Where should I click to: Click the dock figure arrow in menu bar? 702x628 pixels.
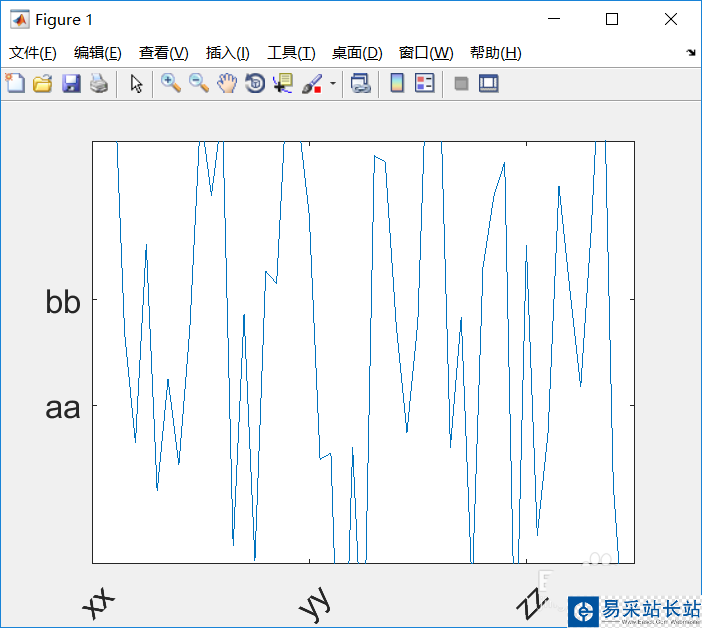coord(691,52)
